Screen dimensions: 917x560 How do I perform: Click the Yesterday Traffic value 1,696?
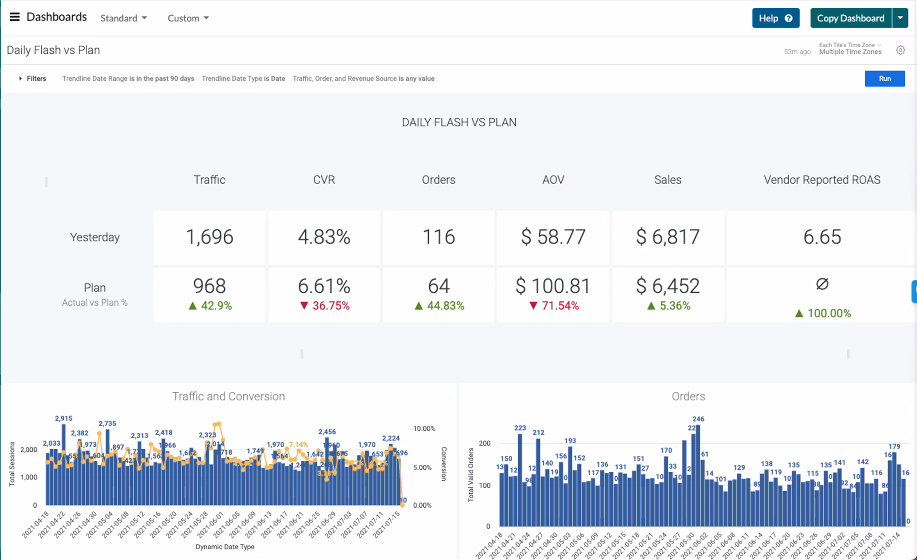(x=209, y=237)
